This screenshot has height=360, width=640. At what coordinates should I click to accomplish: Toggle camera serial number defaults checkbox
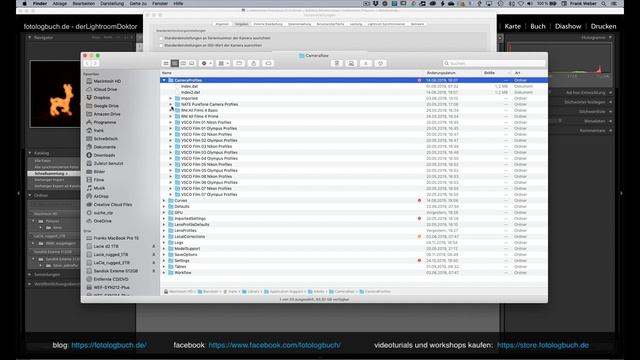pos(161,38)
